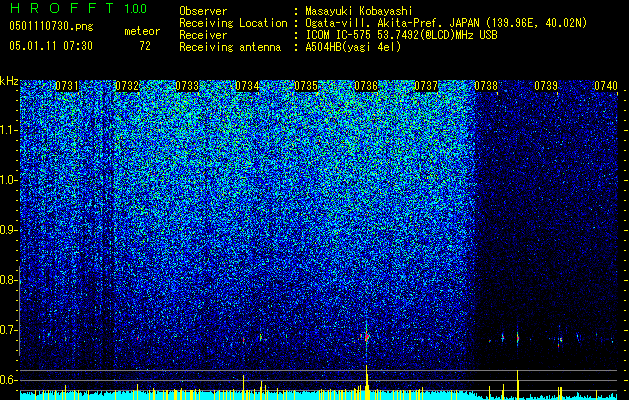Click the 0733 time marker label
The image size is (629, 400).
187,86
